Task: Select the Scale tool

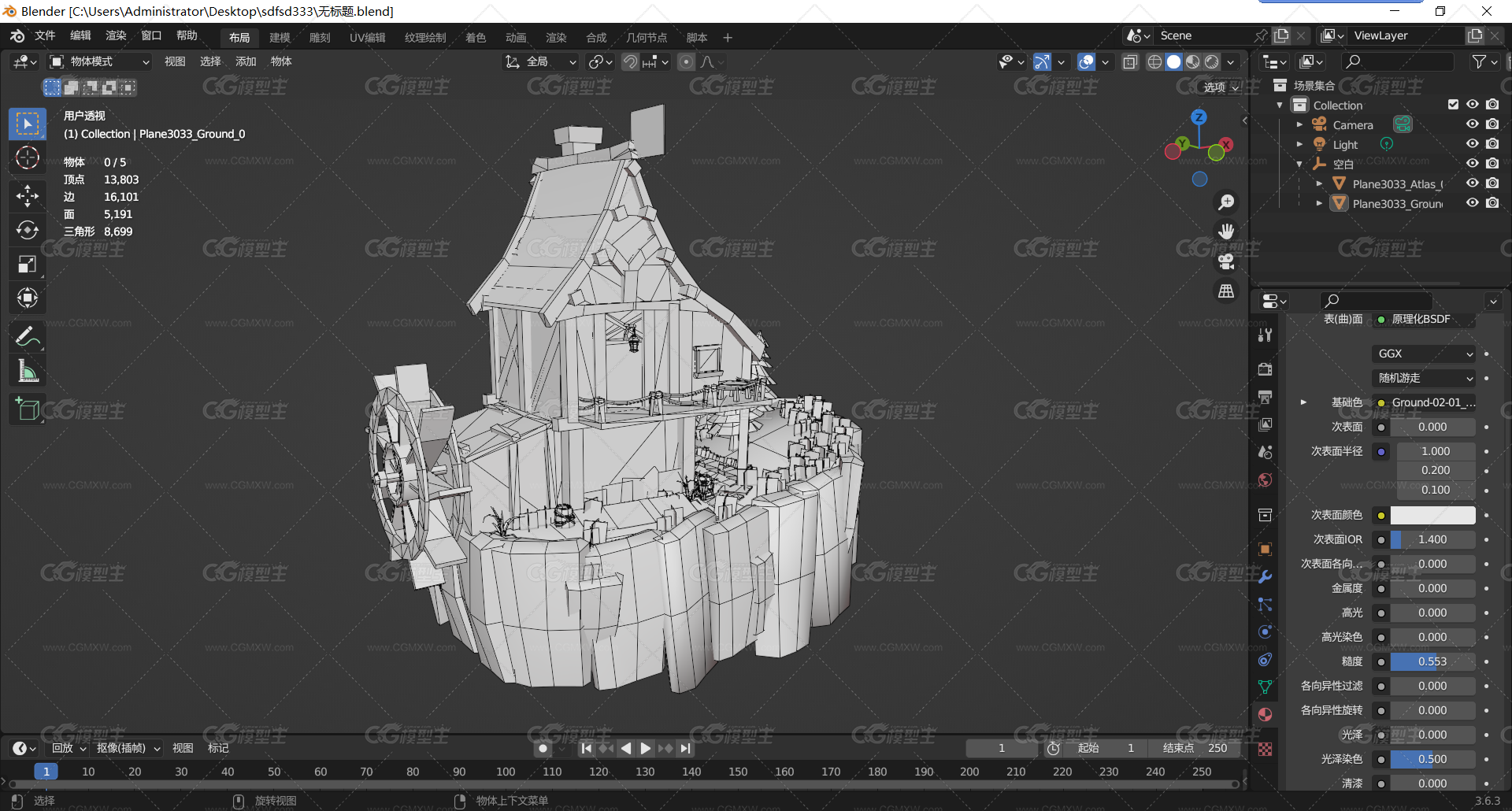Action: pyautogui.click(x=28, y=264)
